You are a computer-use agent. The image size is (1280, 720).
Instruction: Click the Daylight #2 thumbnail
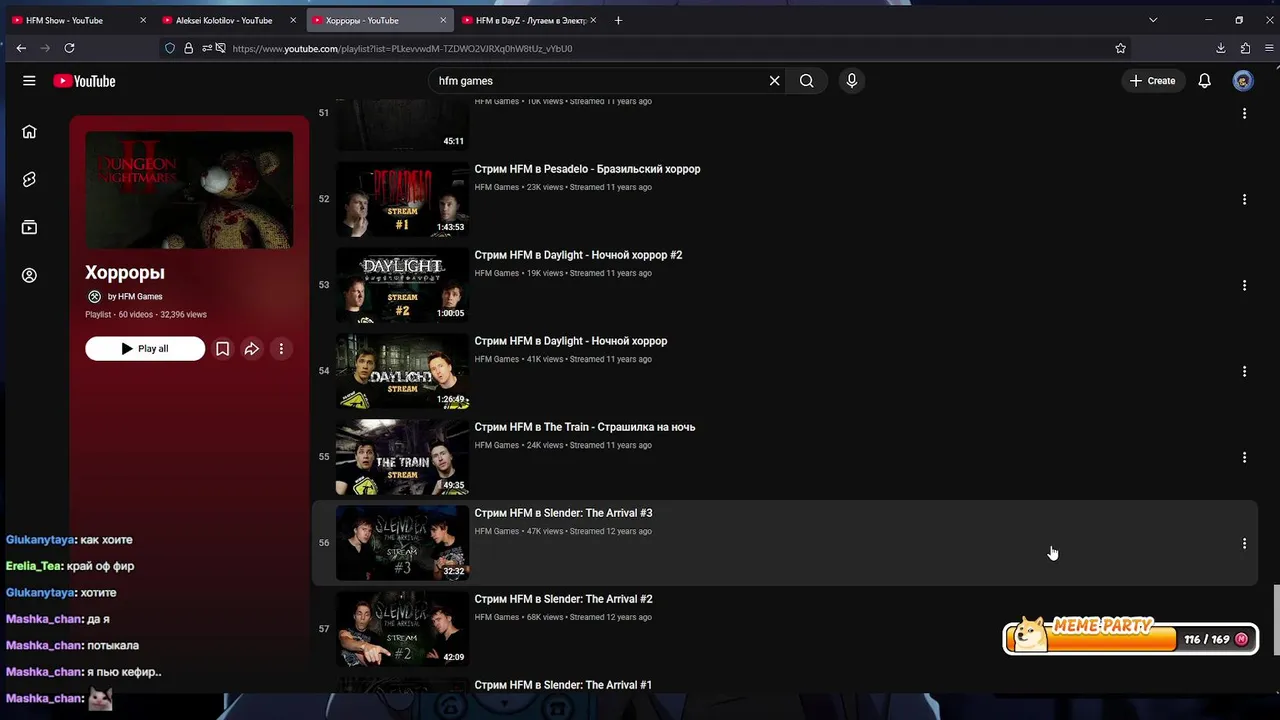click(x=402, y=285)
